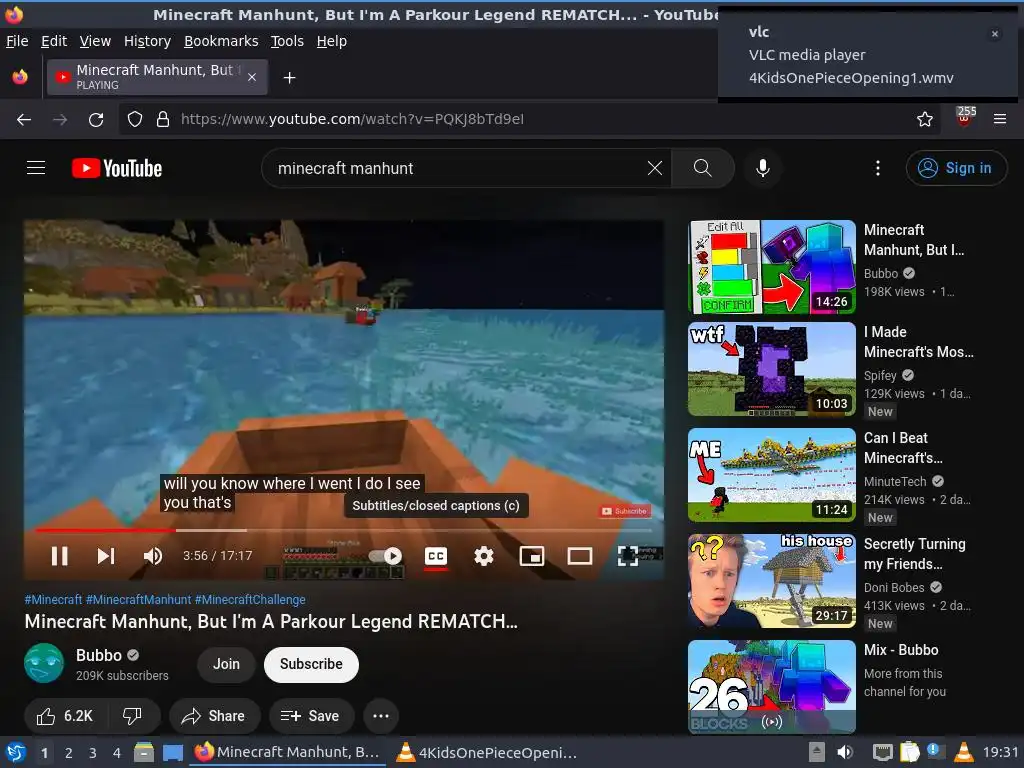Open Spifey's 10:03 video thumbnail
This screenshot has height=768, width=1024.
(772, 369)
